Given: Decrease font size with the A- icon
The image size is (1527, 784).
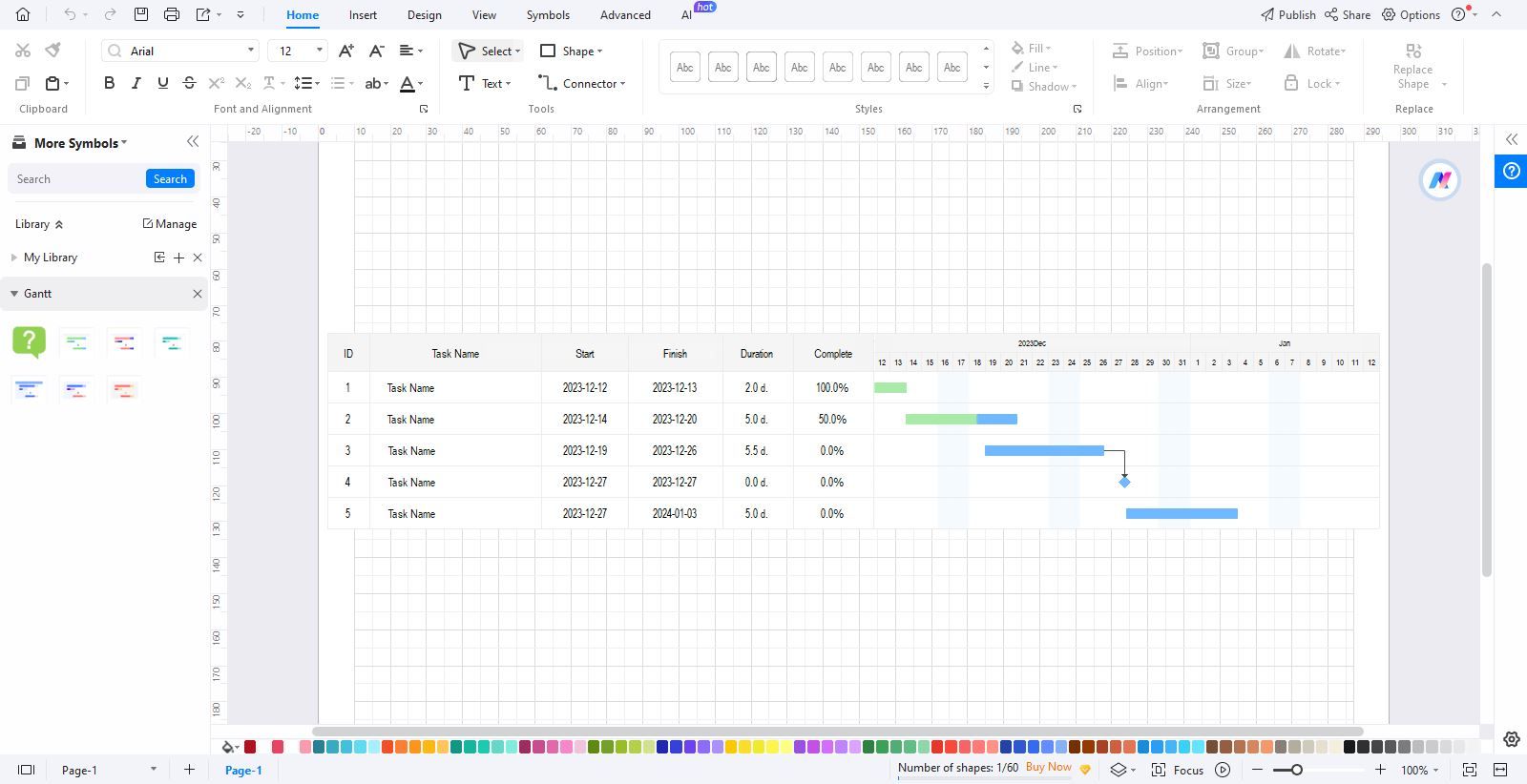Looking at the screenshot, I should pos(377,51).
